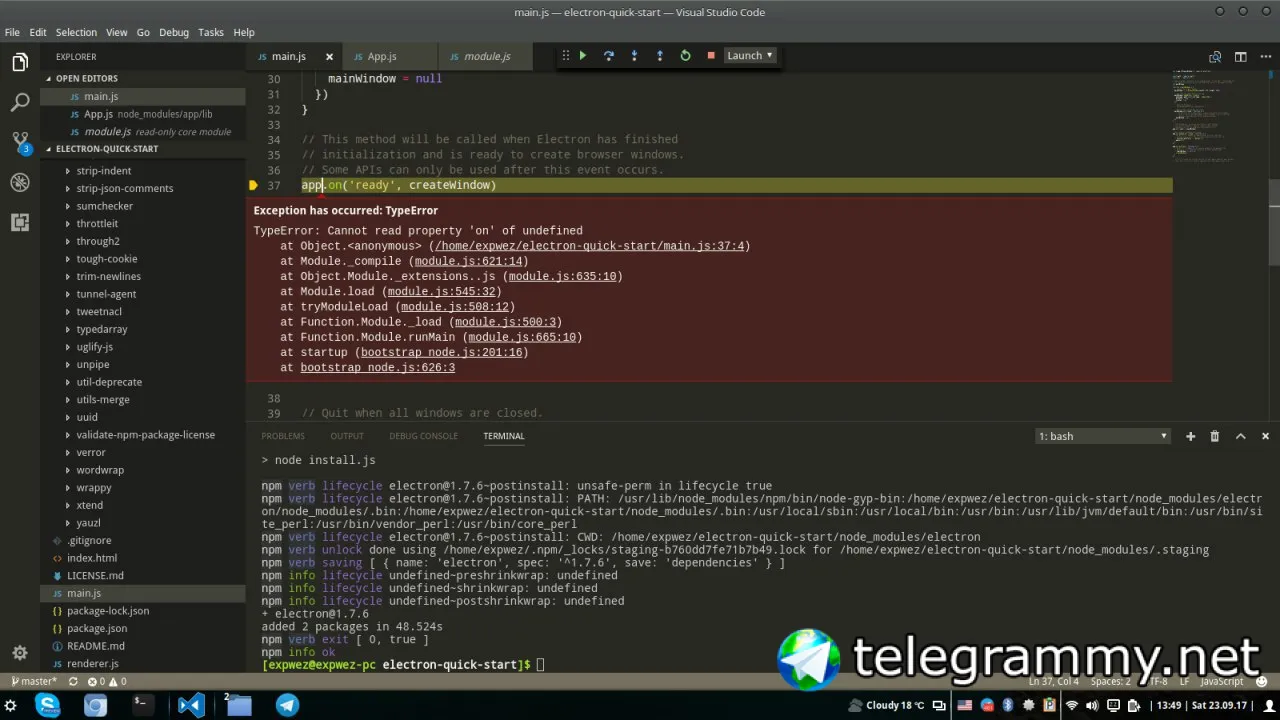Split the editor
Viewport: 1280px width, 720px height.
(1240, 57)
